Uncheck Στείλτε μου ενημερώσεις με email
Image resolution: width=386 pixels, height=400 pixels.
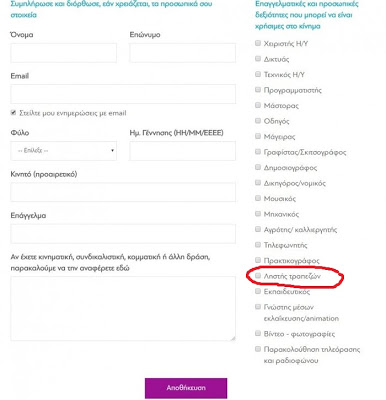(x=13, y=113)
